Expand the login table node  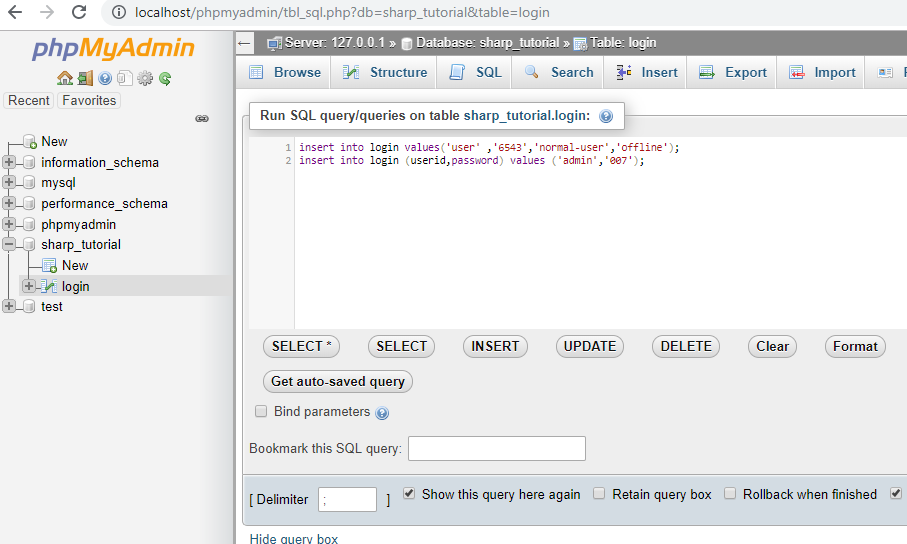(28, 286)
